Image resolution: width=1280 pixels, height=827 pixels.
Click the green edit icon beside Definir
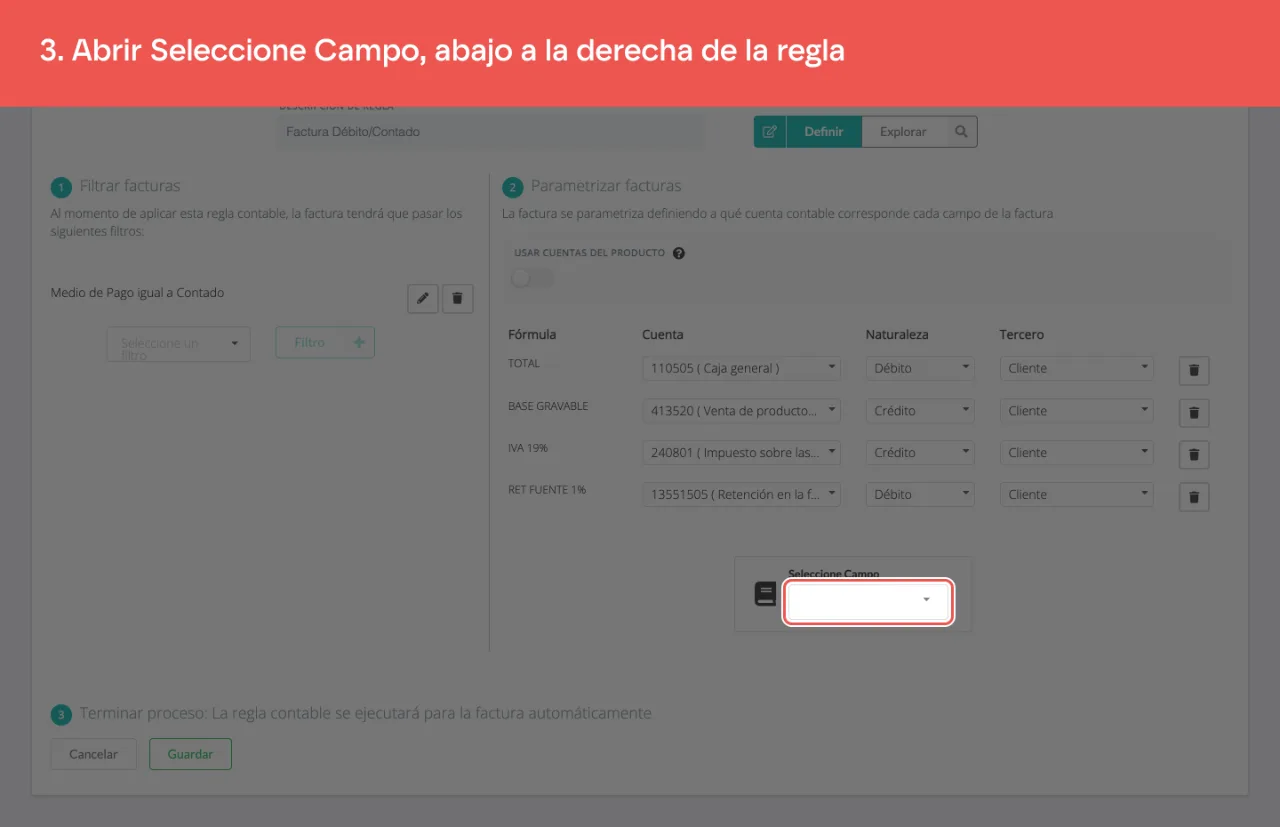coord(770,132)
